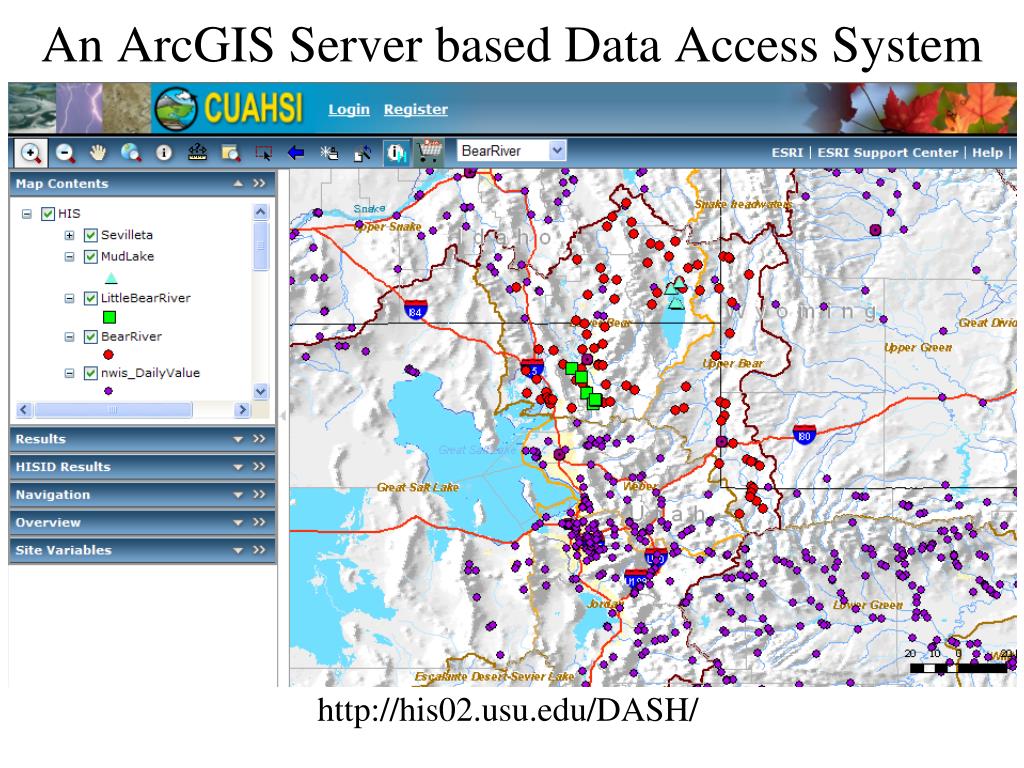
Task: Click the blue back arrow icon
Action: coord(296,153)
